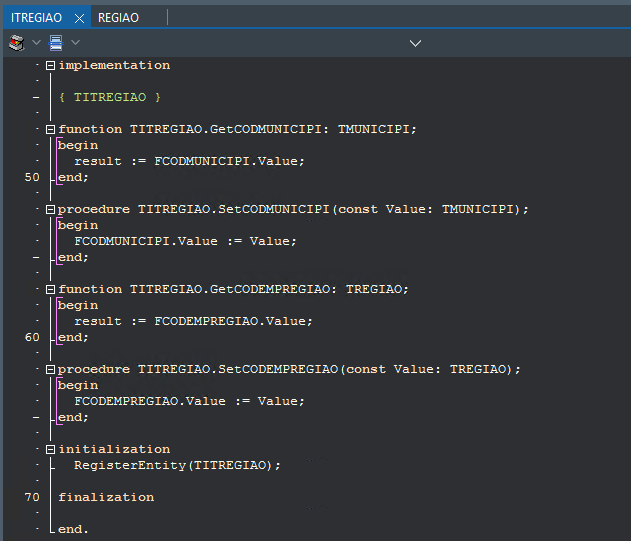Click the final 'end.' statement
Viewport: 631px width, 541px height.
[x=73, y=529]
